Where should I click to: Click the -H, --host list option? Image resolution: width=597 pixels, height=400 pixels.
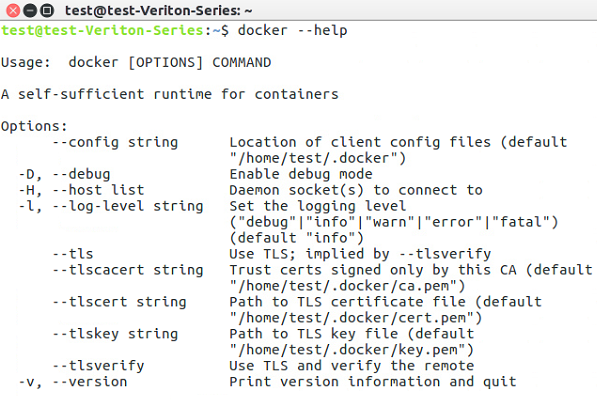[x=81, y=190]
